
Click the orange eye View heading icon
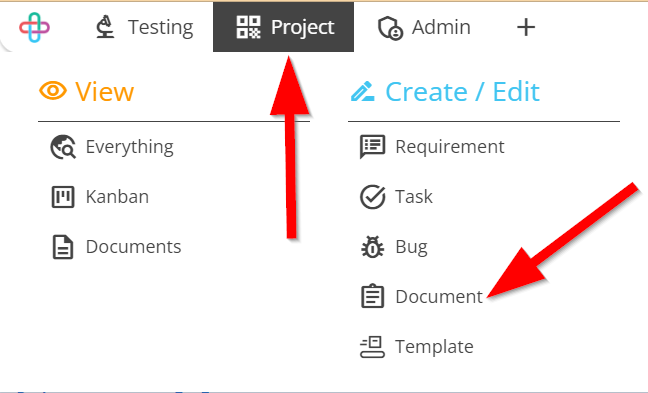pyautogui.click(x=53, y=91)
